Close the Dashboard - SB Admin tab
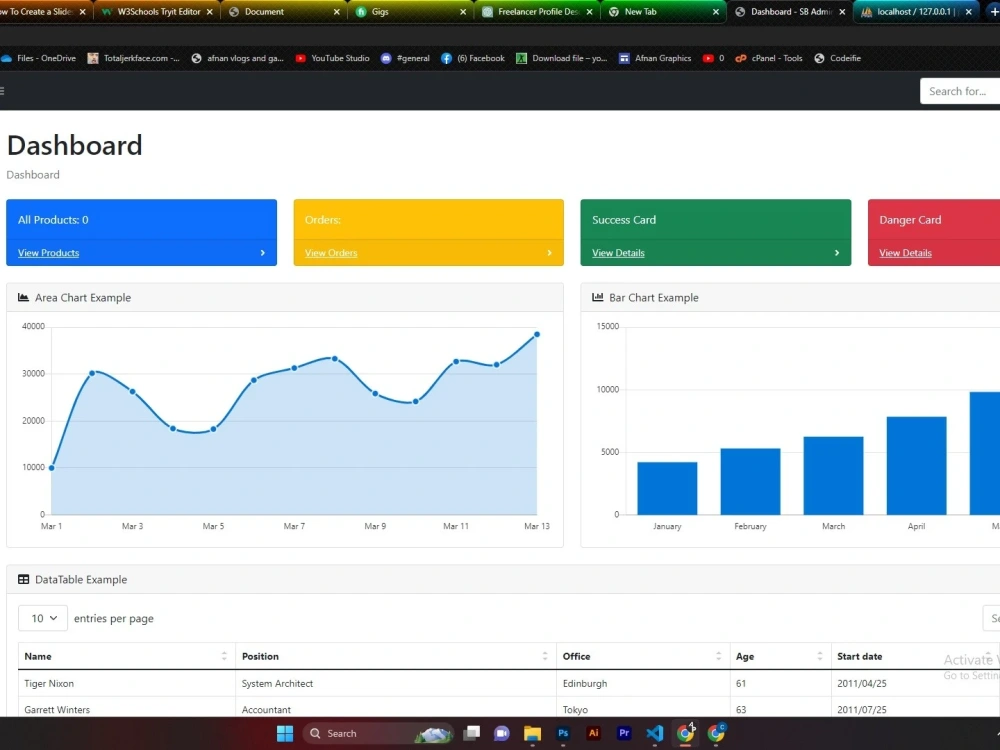This screenshot has width=1000, height=750. (x=842, y=11)
